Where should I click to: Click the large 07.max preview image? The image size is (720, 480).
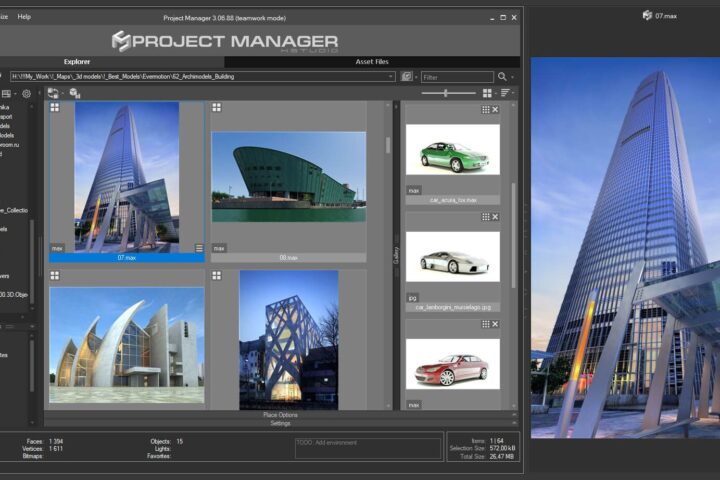coord(625,248)
